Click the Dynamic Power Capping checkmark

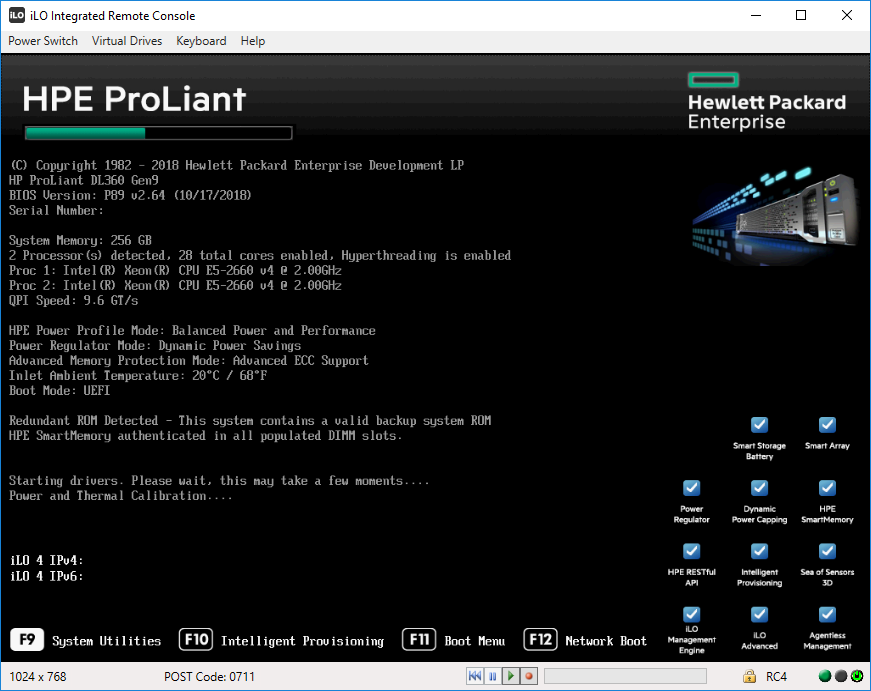[x=759, y=488]
